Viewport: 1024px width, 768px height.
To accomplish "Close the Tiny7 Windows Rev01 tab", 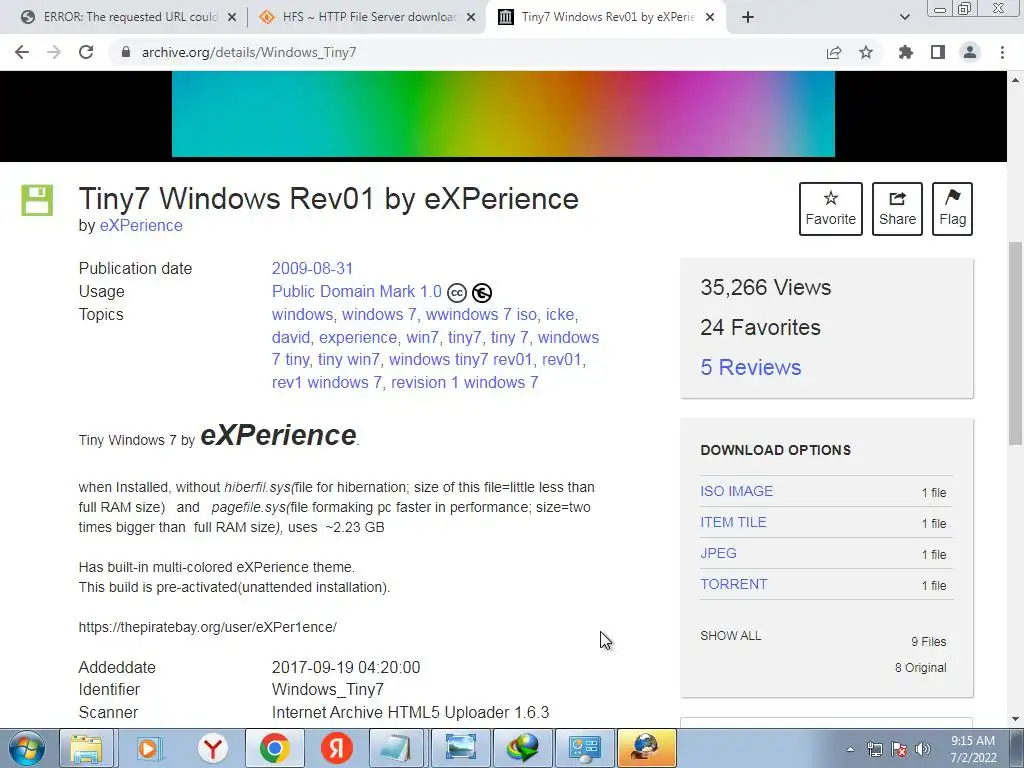I will [x=711, y=17].
